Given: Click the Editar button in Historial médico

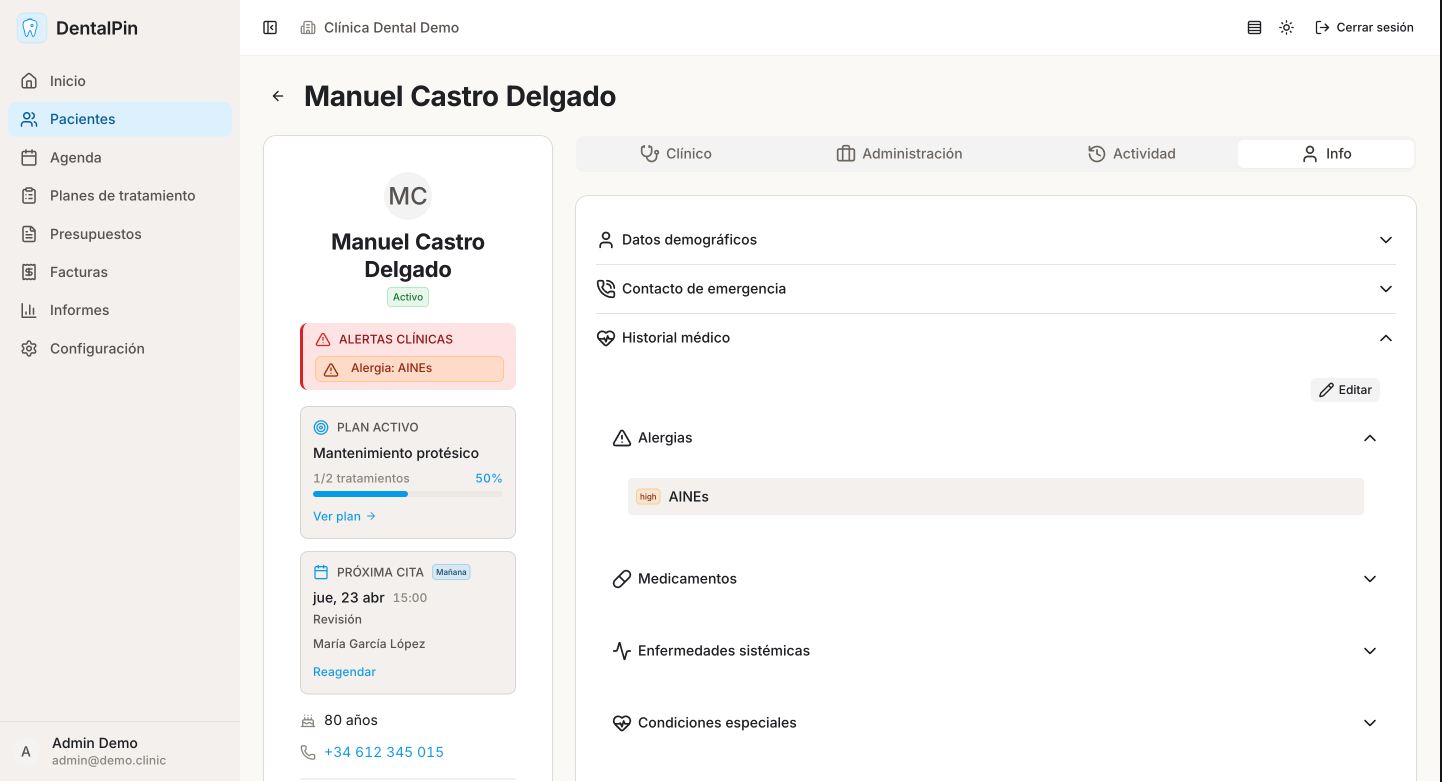Looking at the screenshot, I should (1344, 390).
